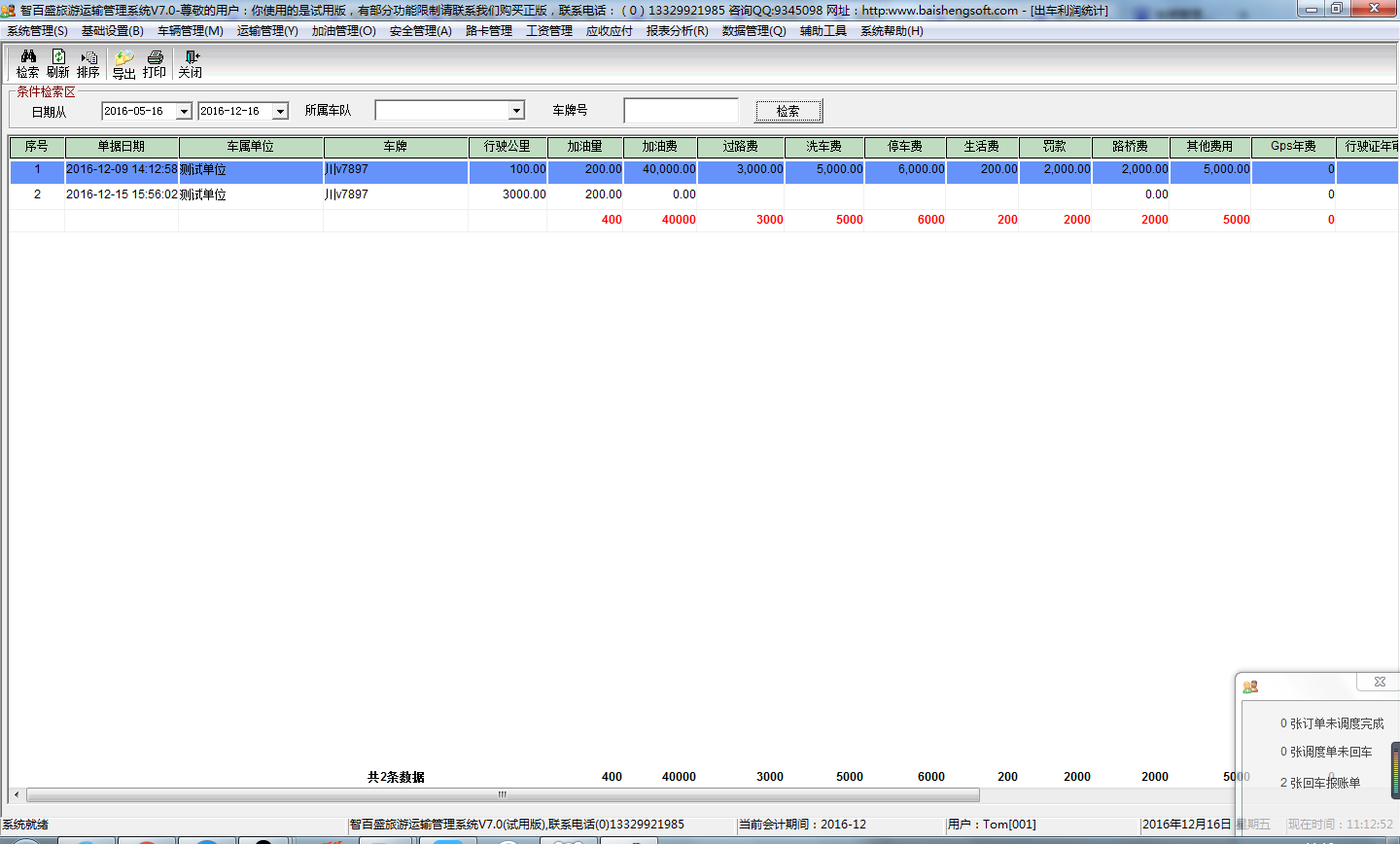The width and height of the screenshot is (1400, 844).
Task: Open the end date dropdown
Action: [280, 112]
